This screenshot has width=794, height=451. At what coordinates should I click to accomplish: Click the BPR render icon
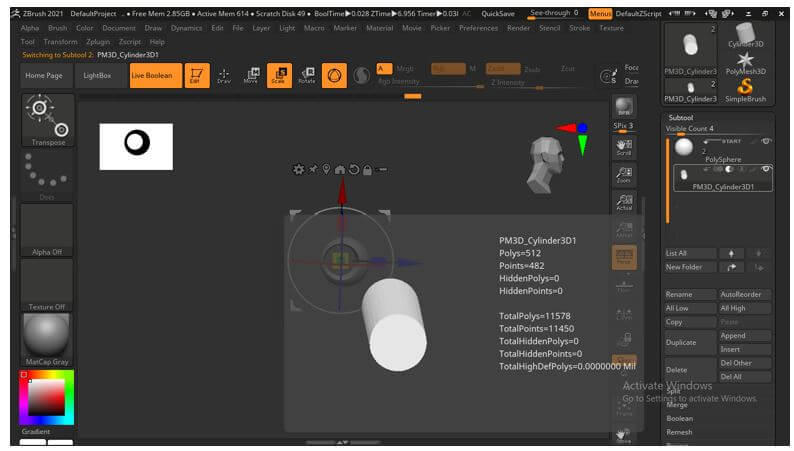pos(624,107)
